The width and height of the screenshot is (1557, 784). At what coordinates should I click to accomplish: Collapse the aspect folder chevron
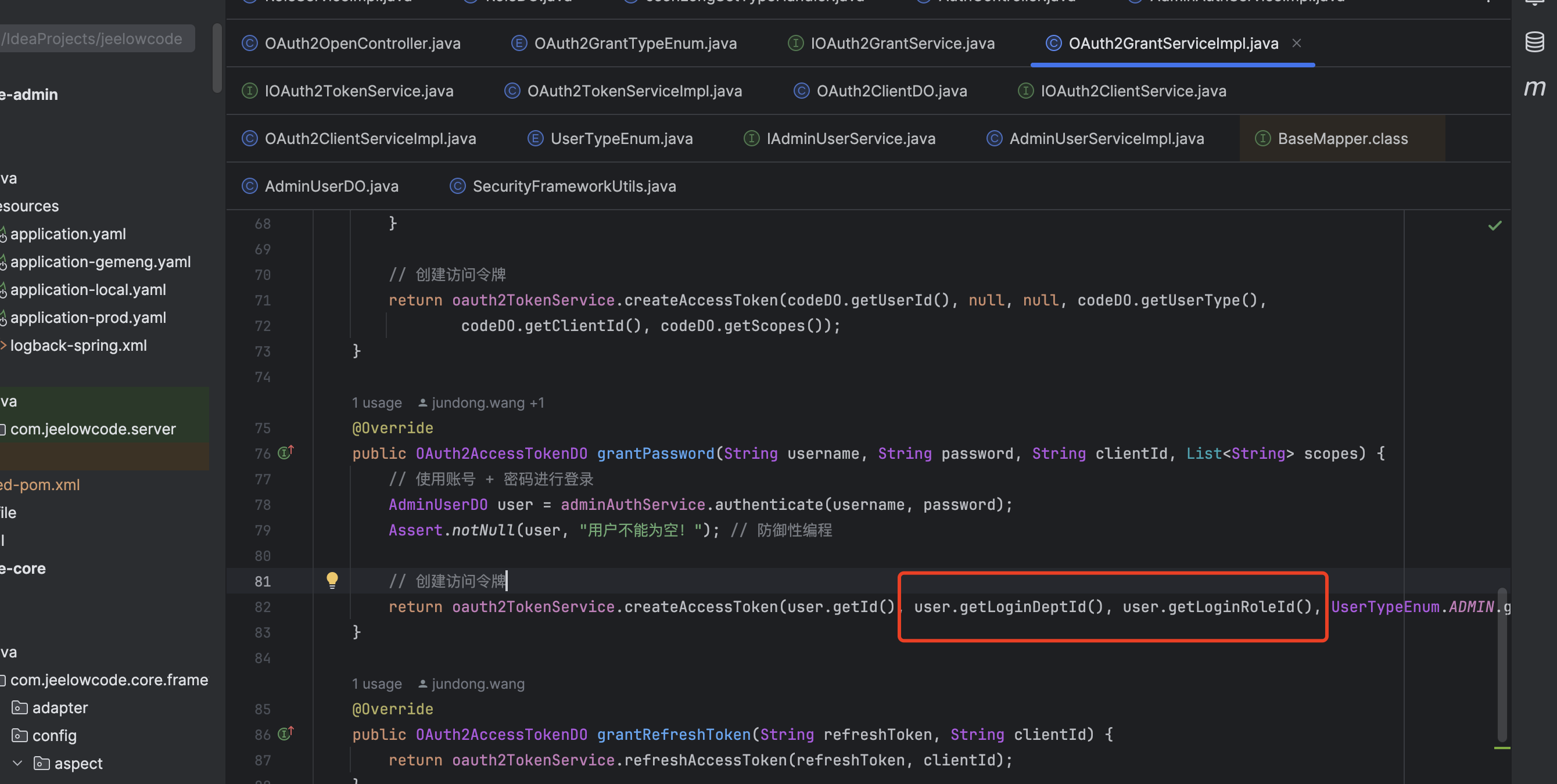click(17, 763)
